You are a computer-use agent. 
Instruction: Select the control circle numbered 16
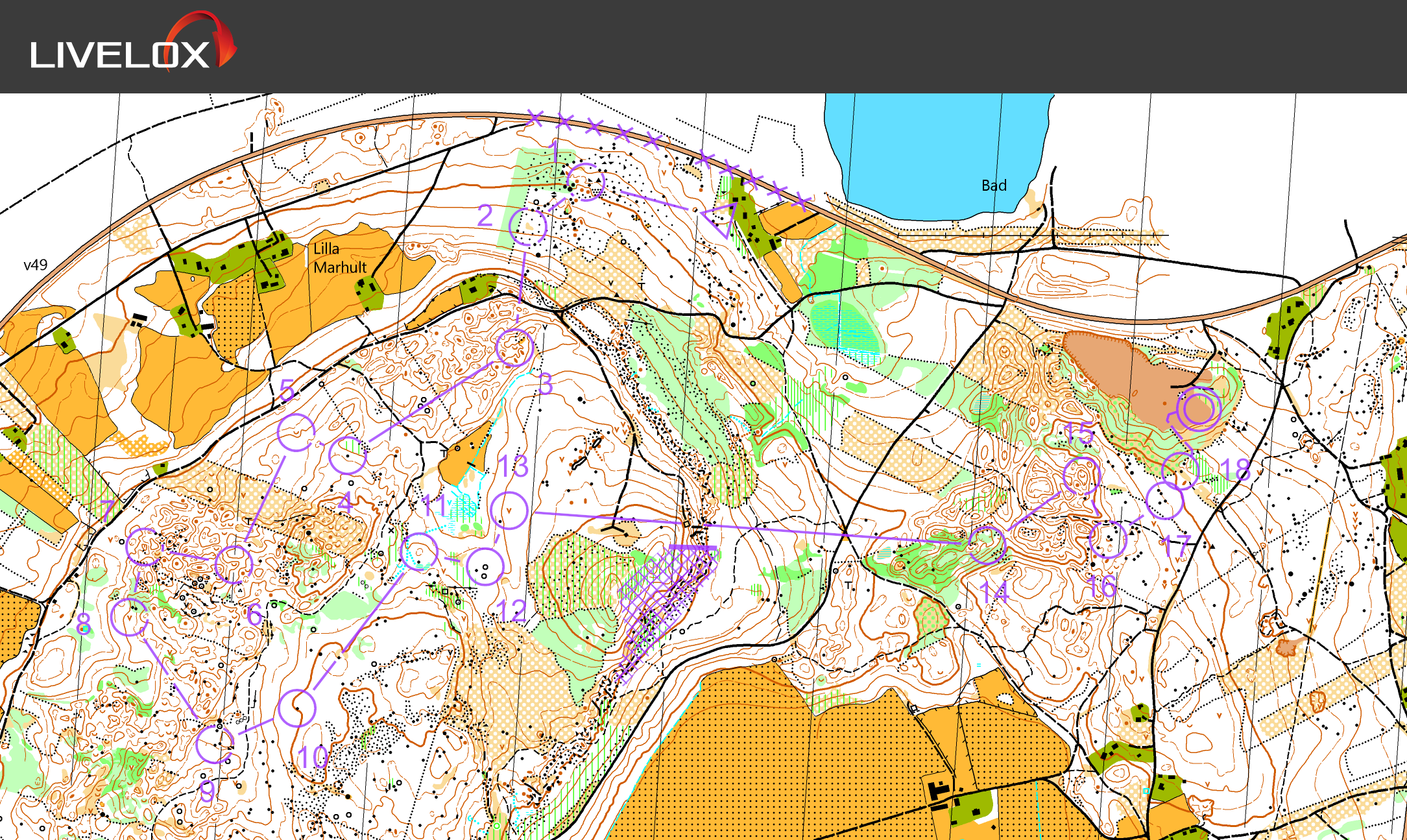coord(1108,539)
